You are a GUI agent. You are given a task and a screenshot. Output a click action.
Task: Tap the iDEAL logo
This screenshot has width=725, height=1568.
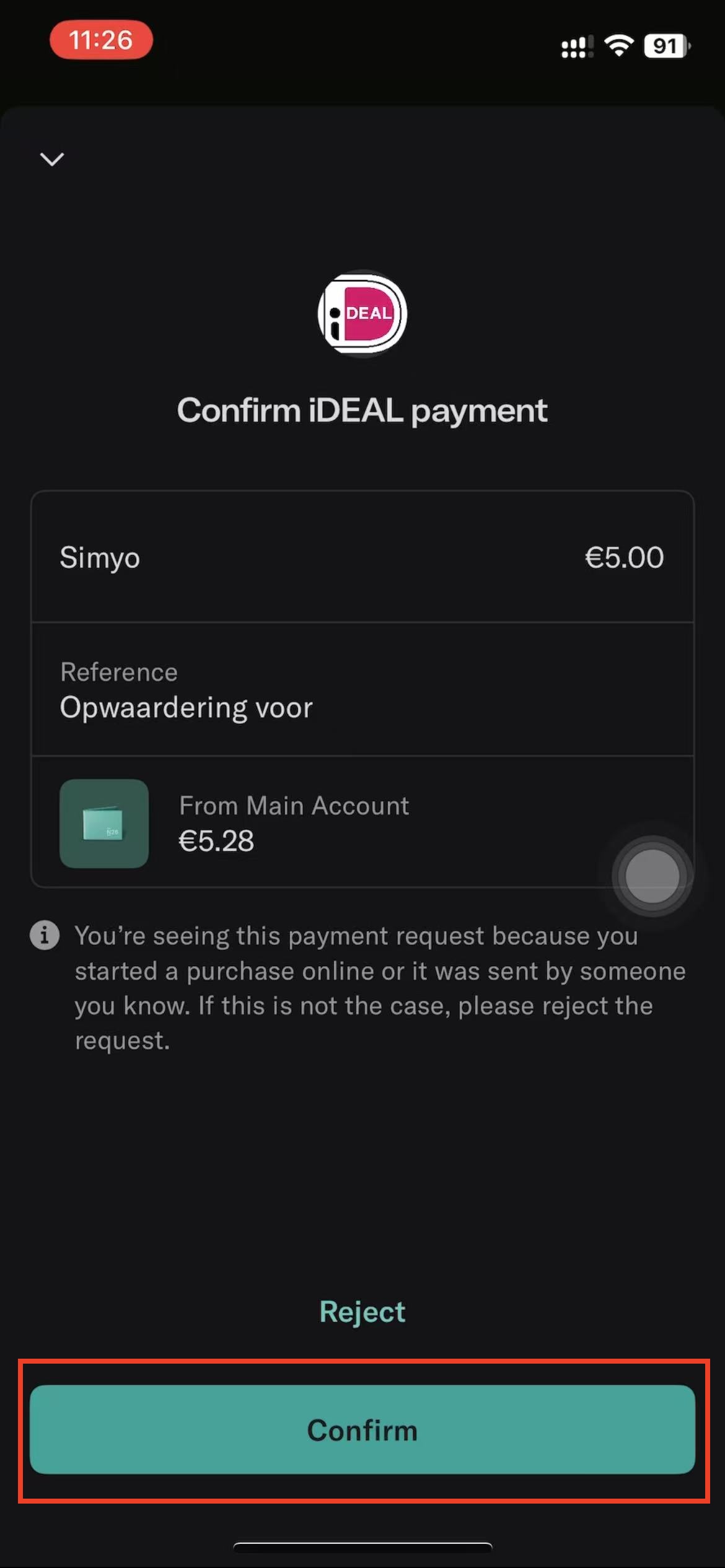click(362, 313)
